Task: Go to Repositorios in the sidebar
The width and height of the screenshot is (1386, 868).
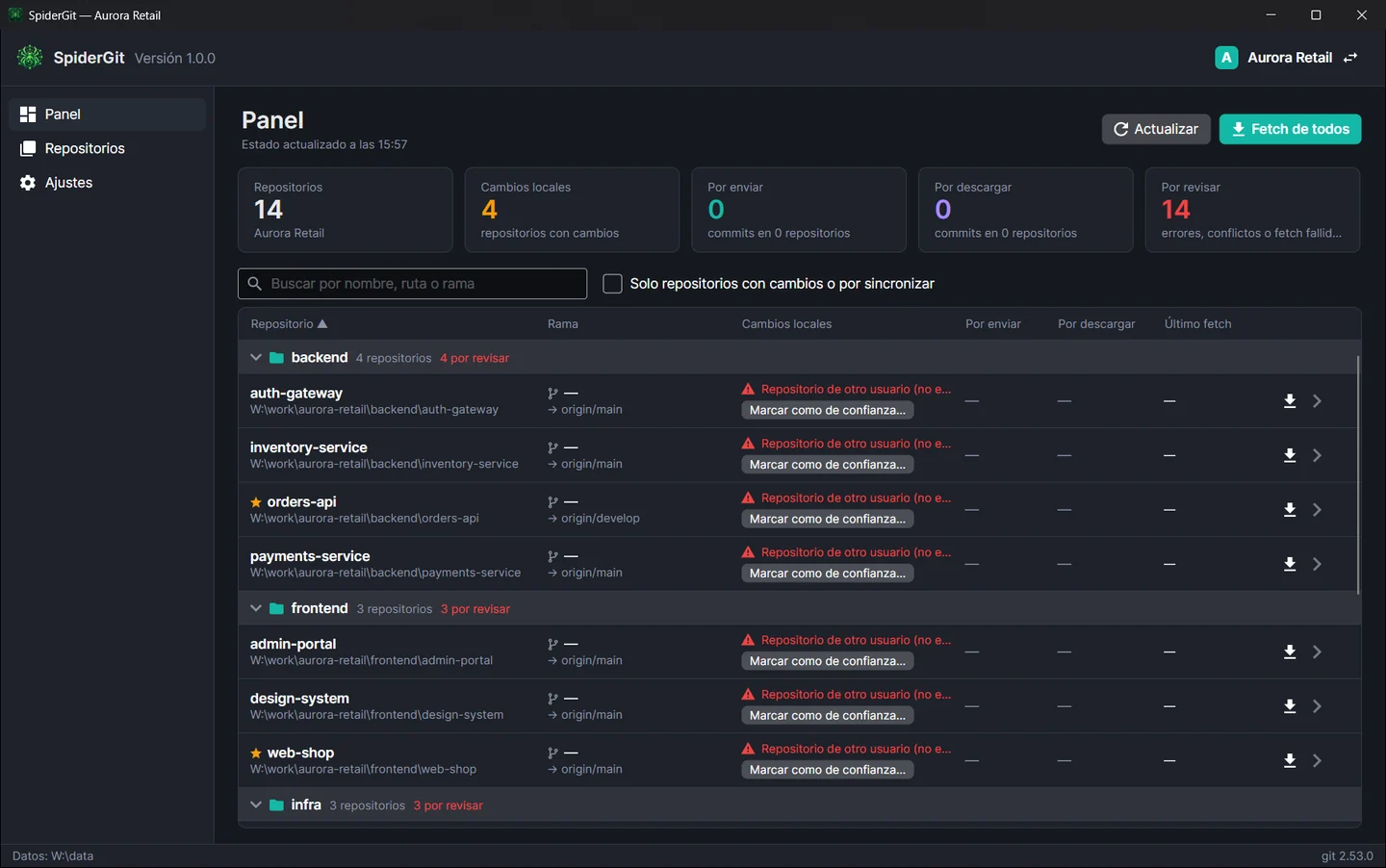Action: pos(108,148)
